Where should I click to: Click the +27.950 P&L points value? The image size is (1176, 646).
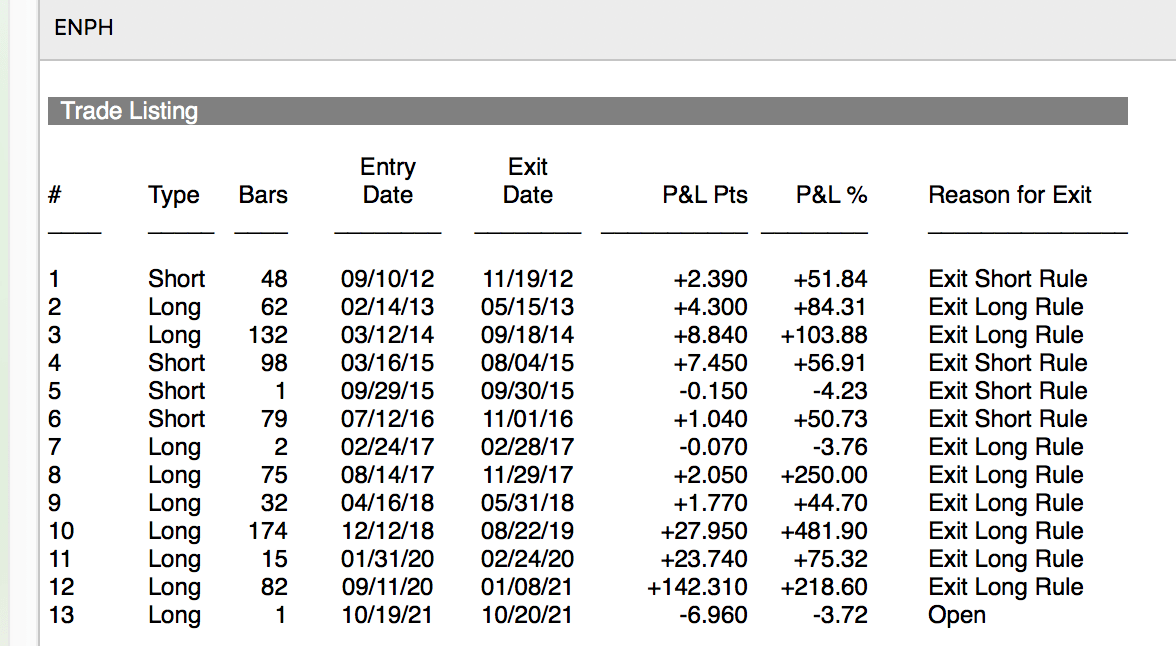[x=704, y=531]
